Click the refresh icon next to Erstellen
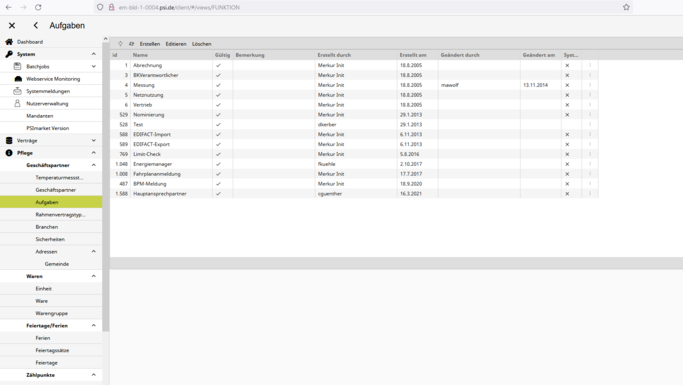Viewport: 683px width, 385px height. pos(132,44)
